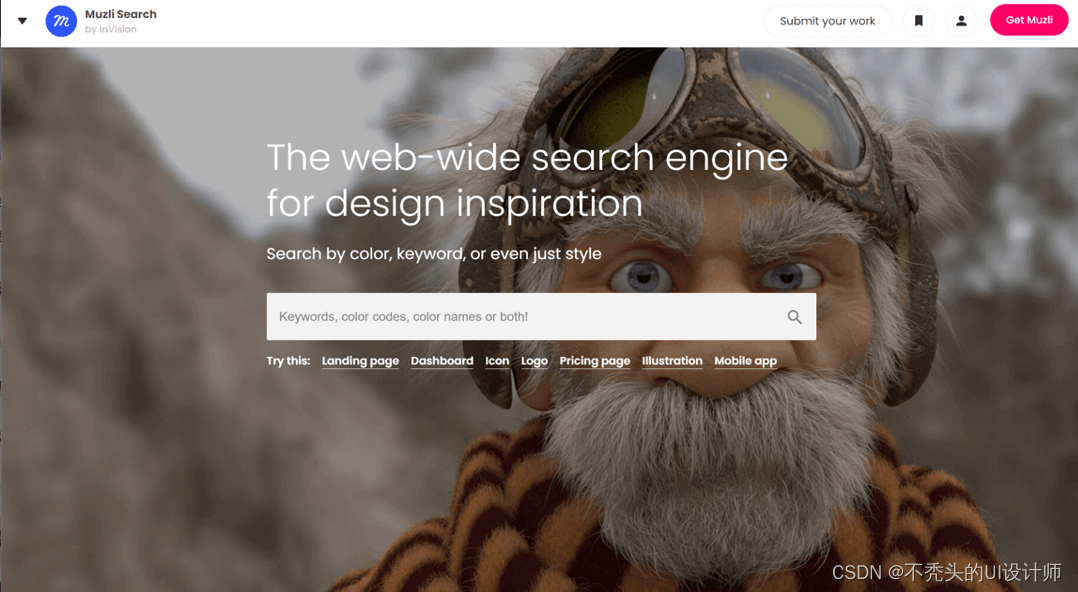1078x592 pixels.
Task: Expand the dropdown arrow beside Muzli logo
Action: click(x=23, y=21)
